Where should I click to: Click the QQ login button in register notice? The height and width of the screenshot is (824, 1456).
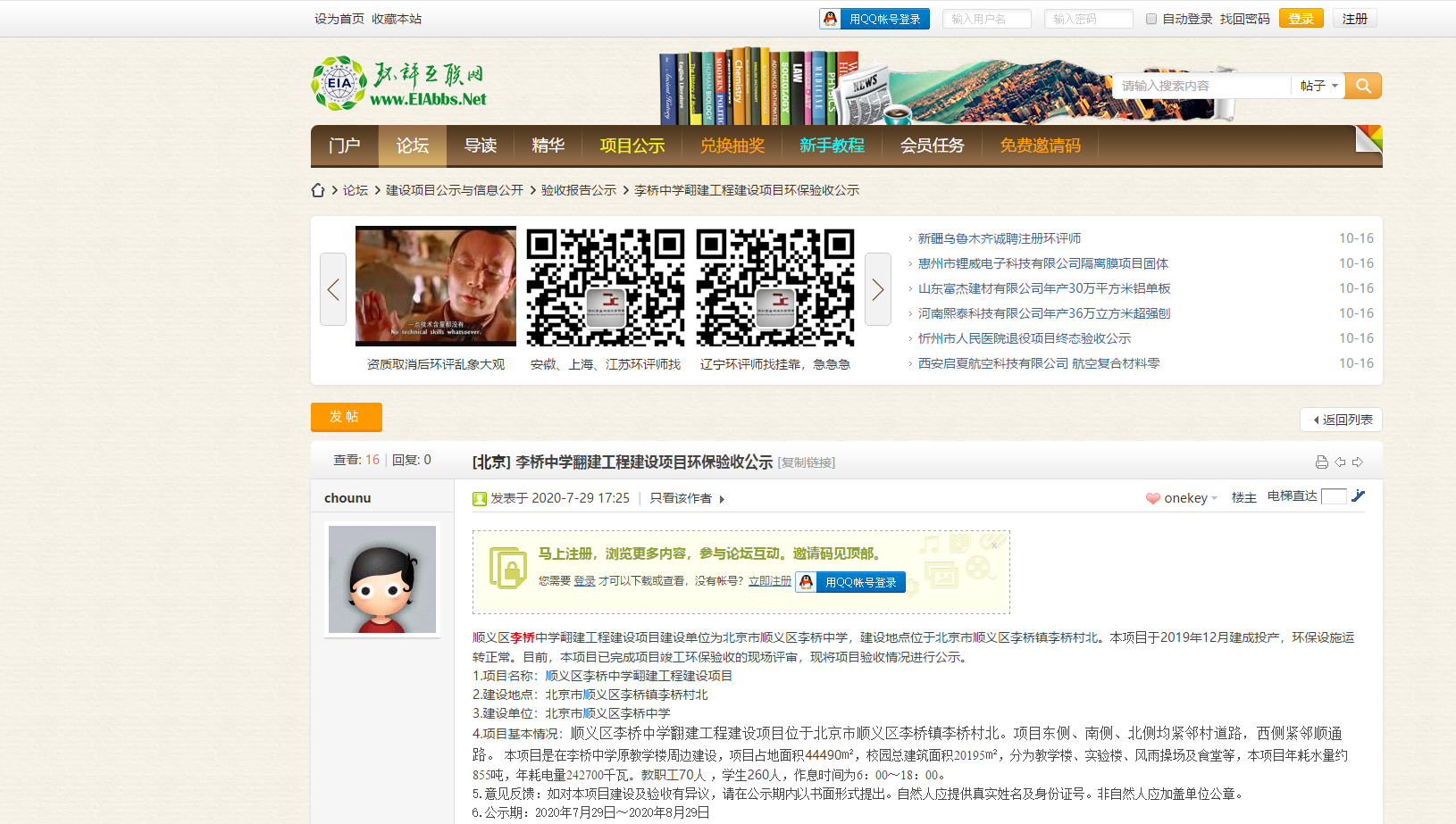(x=850, y=582)
